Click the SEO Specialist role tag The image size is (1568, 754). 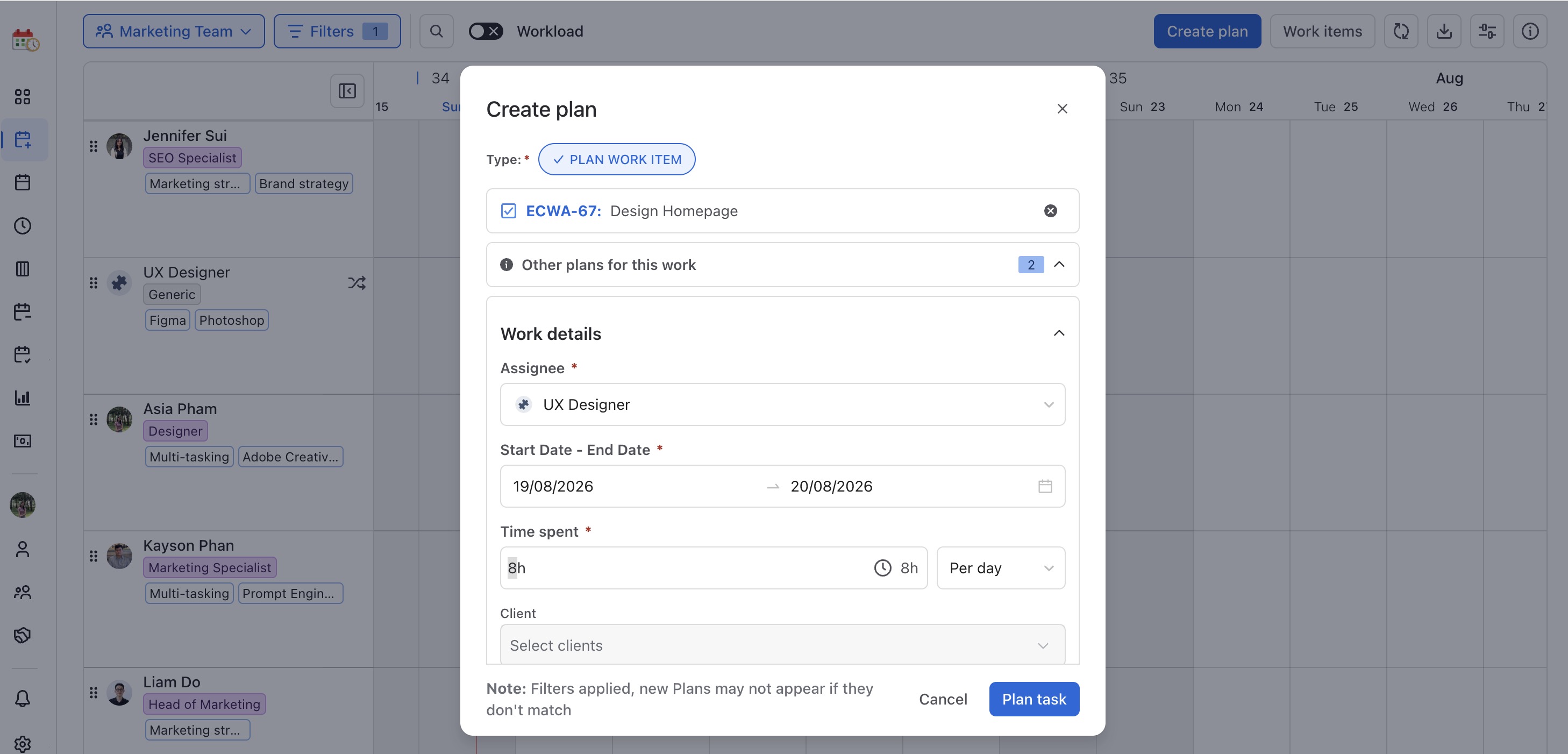point(193,158)
